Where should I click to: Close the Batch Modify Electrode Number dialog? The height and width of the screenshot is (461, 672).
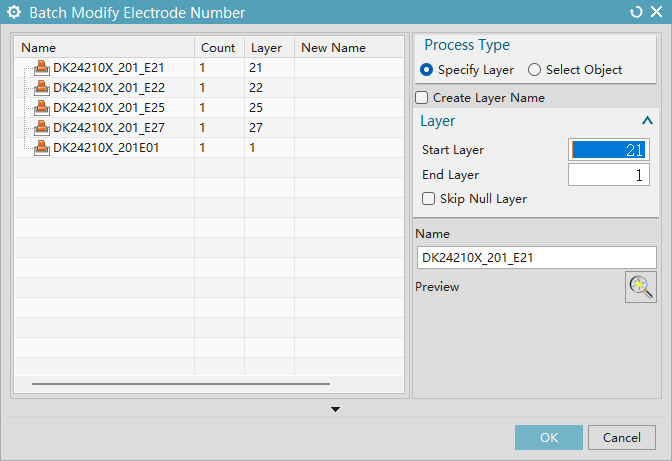click(656, 12)
